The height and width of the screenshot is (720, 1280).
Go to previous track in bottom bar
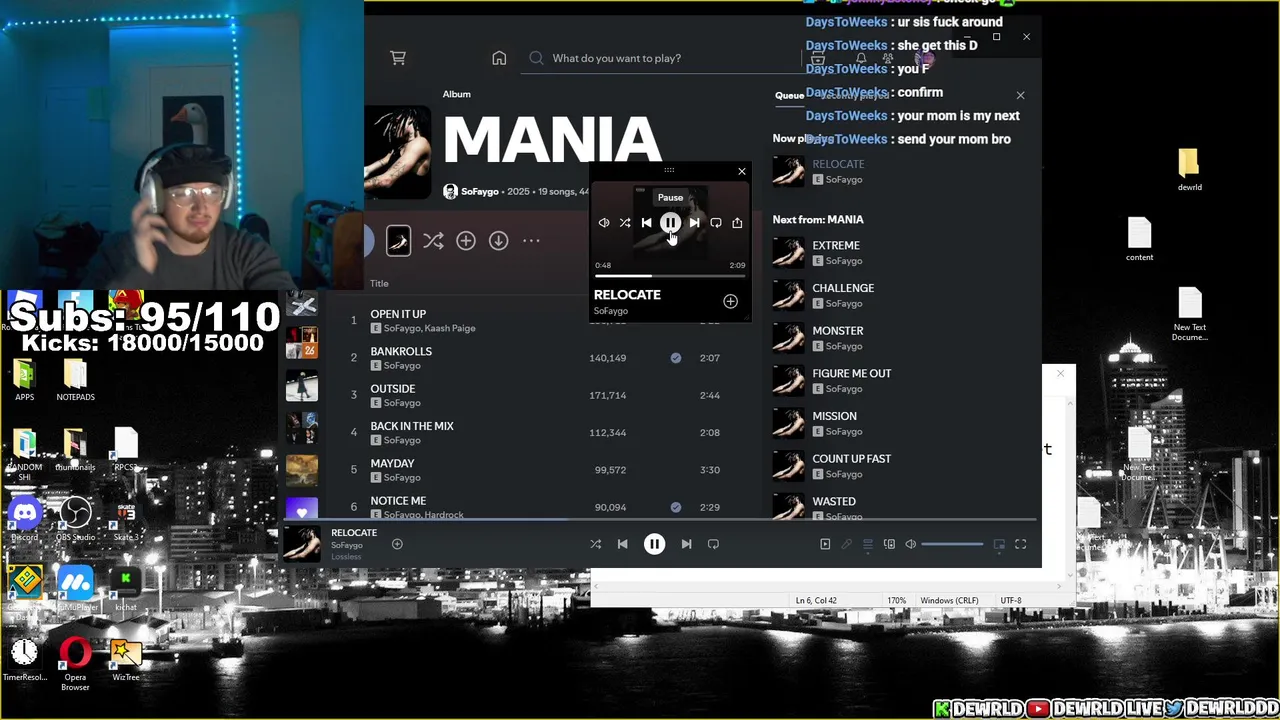pos(622,544)
